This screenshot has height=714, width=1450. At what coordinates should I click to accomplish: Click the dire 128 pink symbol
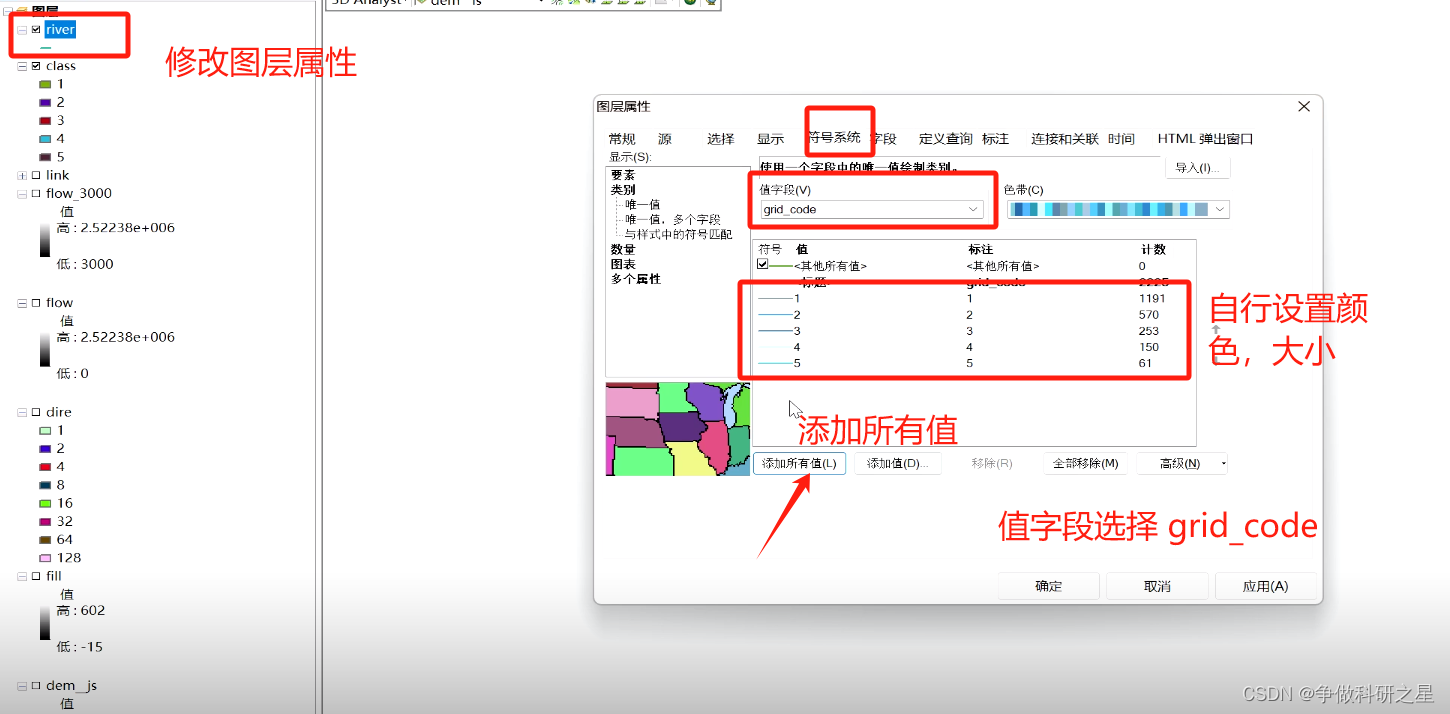click(x=44, y=558)
